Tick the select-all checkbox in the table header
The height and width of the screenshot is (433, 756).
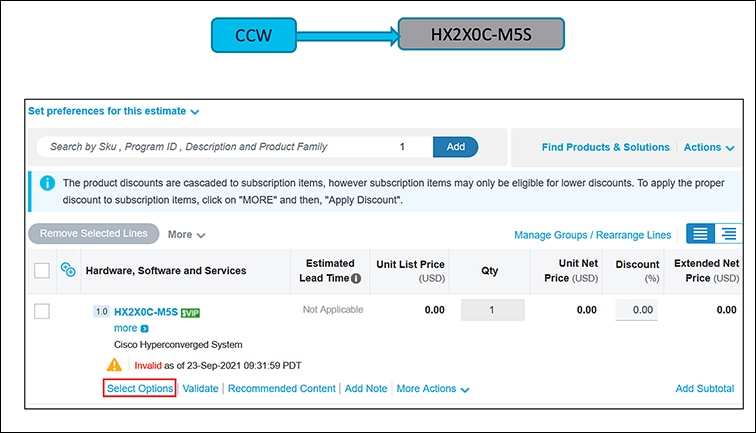[x=42, y=270]
